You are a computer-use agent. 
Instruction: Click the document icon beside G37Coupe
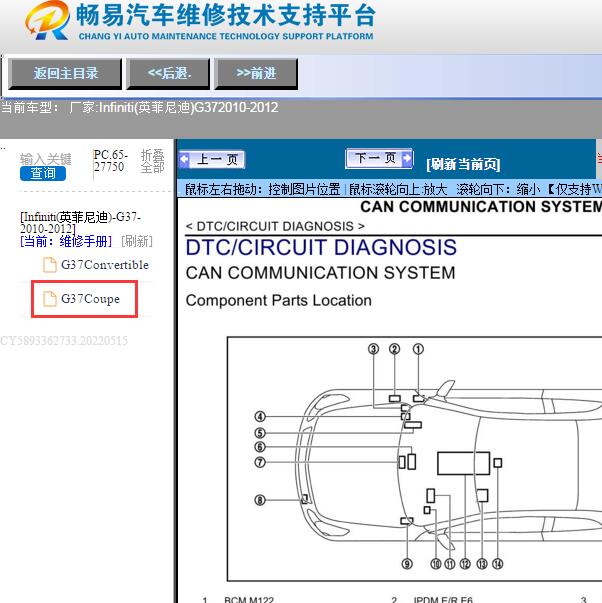50,299
